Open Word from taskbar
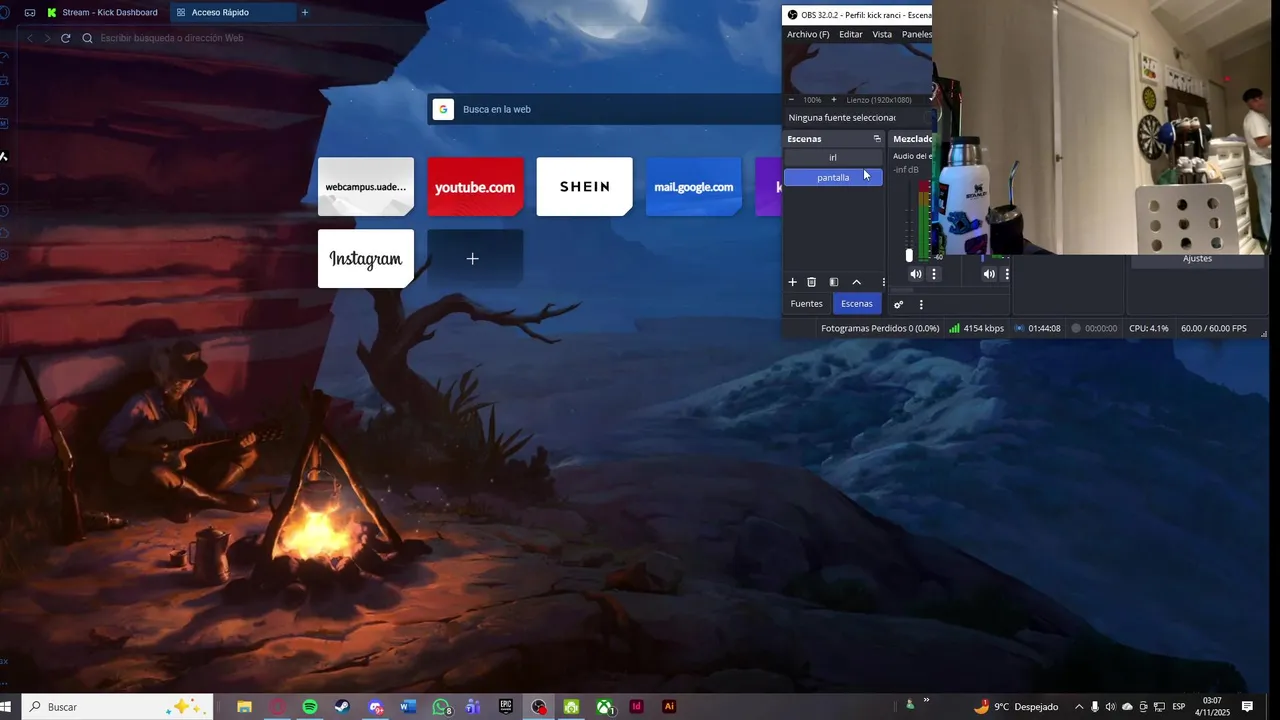Screen dimensions: 1280x720 tap(407, 707)
